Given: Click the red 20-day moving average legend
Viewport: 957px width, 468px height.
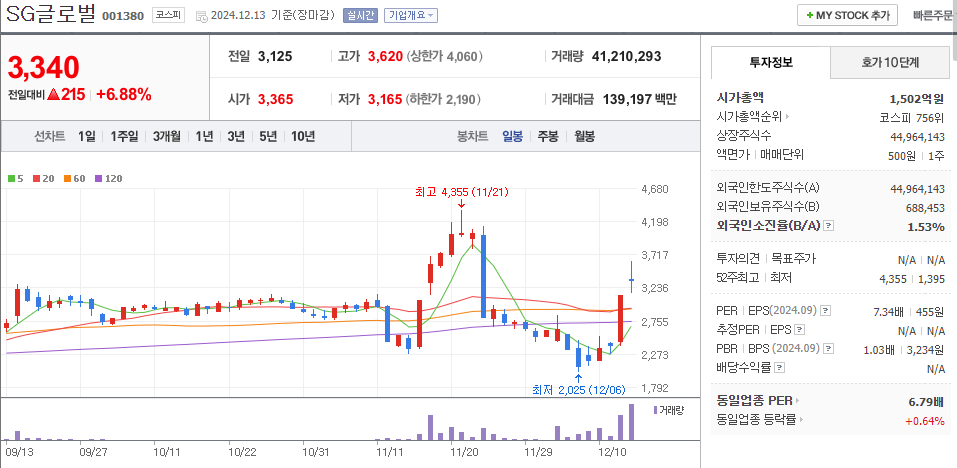Looking at the screenshot, I should click(x=44, y=179).
